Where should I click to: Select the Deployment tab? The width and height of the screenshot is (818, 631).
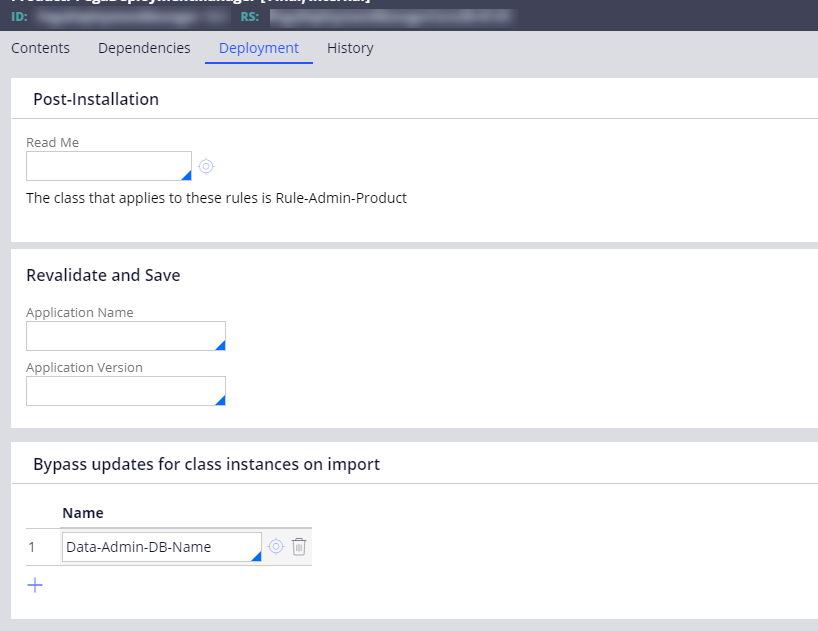tap(259, 48)
